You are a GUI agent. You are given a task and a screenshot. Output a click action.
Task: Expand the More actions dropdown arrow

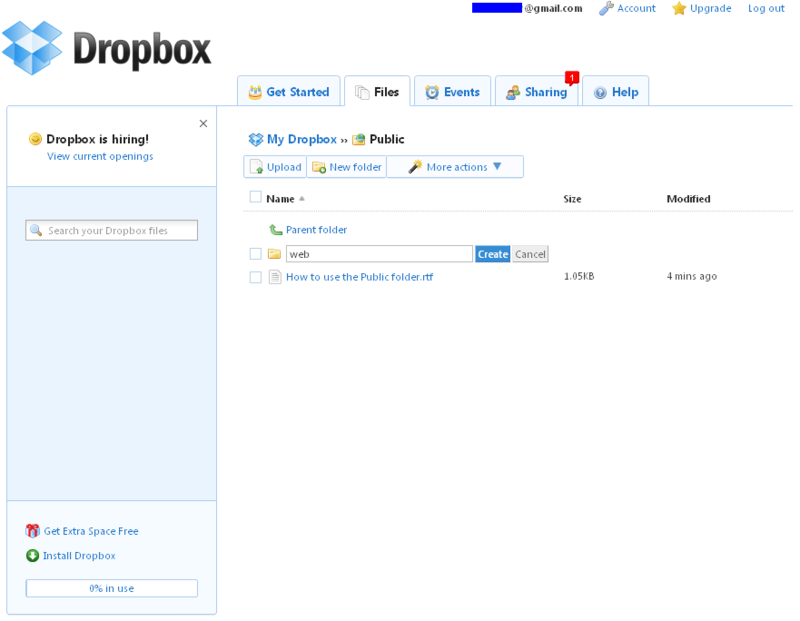click(497, 166)
